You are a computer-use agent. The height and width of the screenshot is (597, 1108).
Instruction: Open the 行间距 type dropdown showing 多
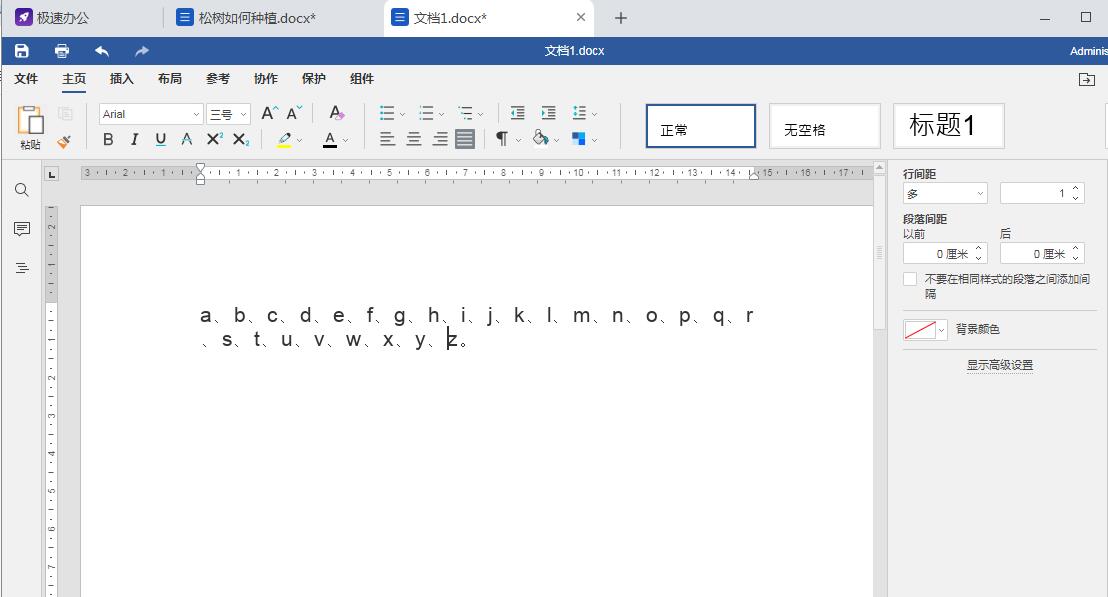945,194
